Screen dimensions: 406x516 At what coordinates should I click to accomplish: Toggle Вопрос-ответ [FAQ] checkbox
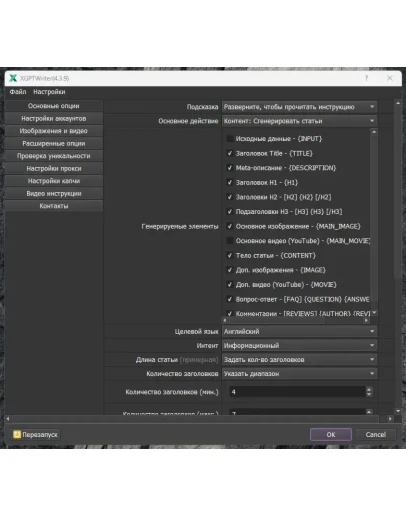coord(230,299)
